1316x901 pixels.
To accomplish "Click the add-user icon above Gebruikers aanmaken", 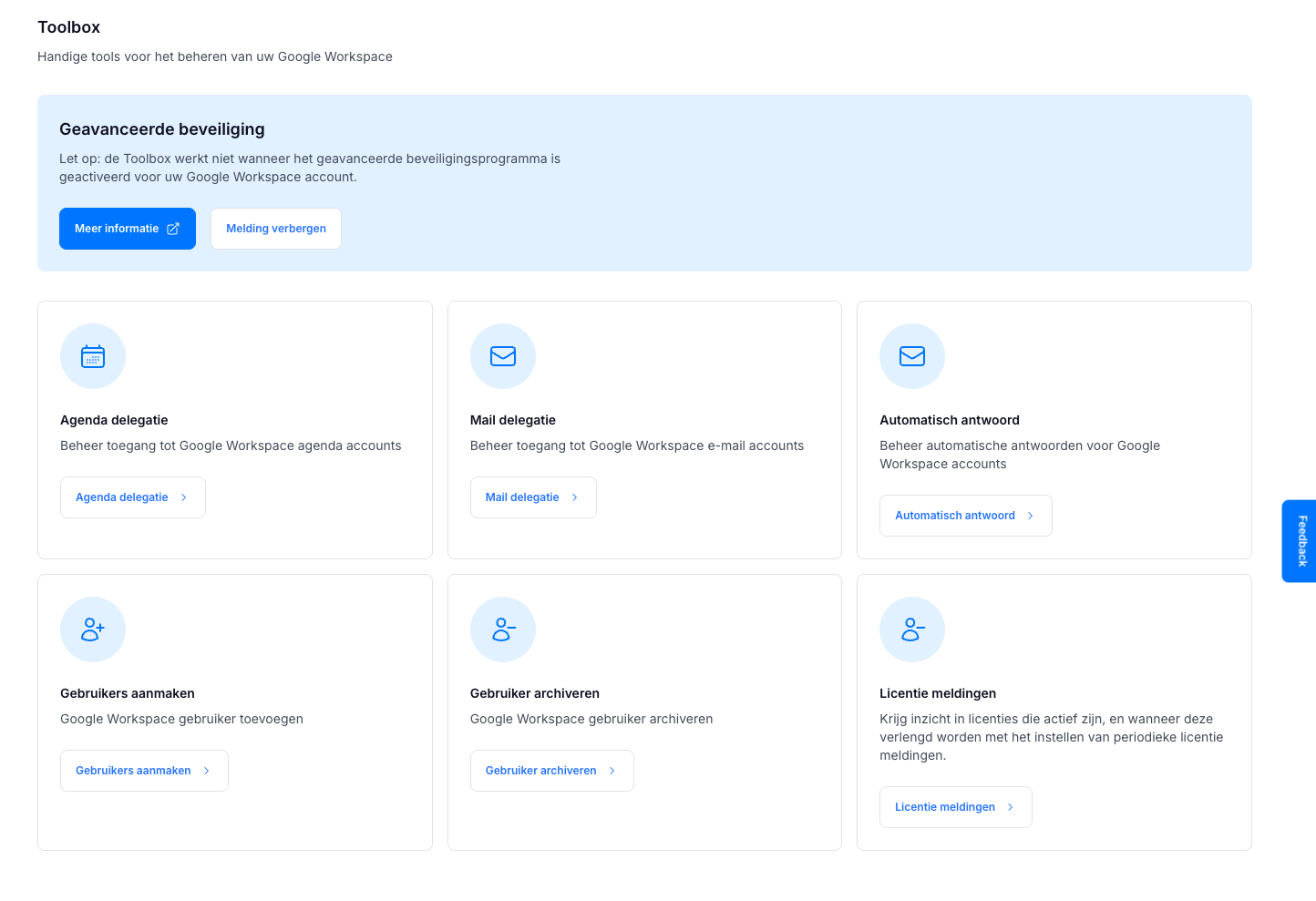I will (x=93, y=630).
